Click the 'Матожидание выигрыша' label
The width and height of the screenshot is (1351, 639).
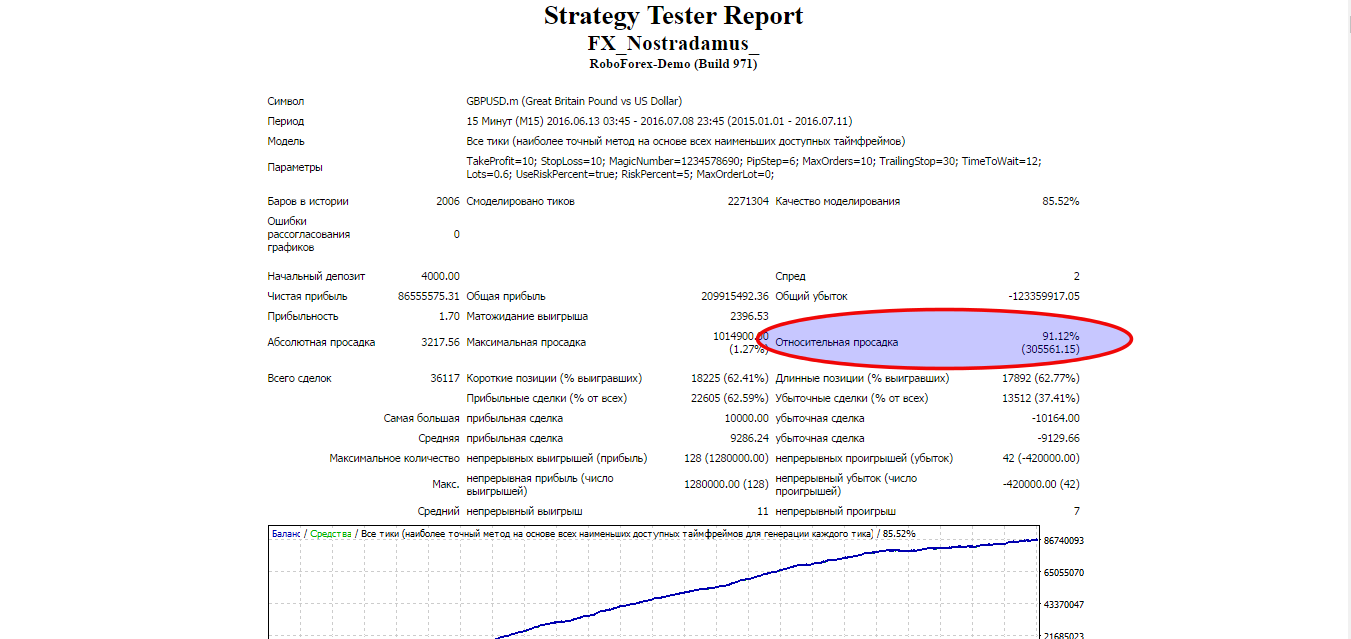coord(527,316)
